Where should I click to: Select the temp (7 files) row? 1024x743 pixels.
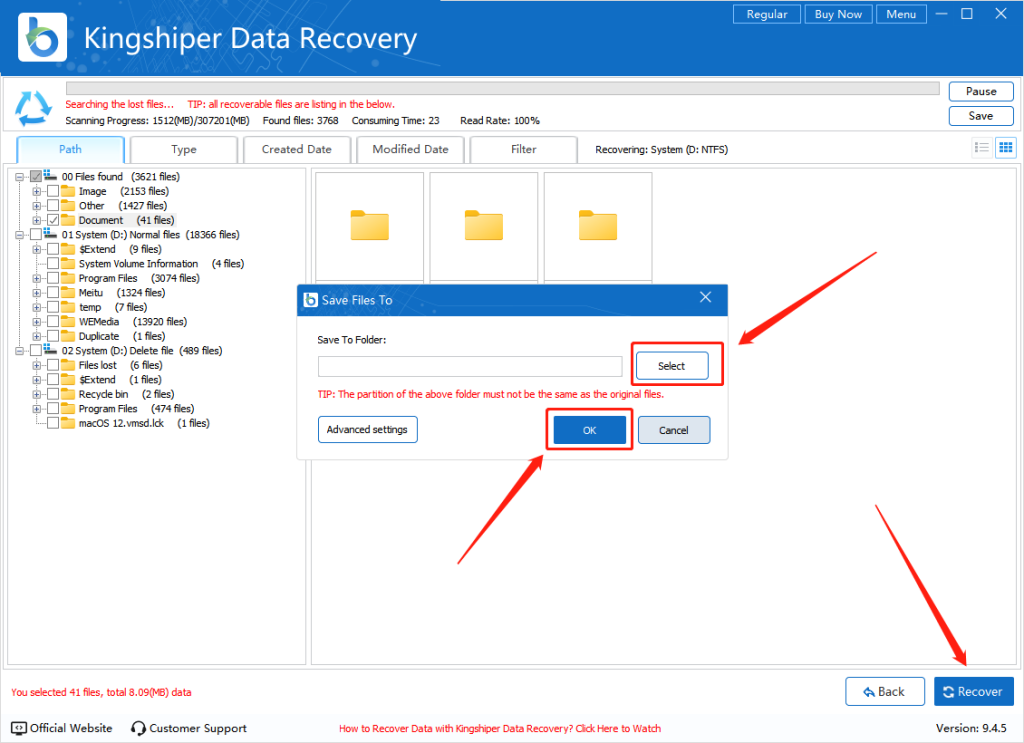(113, 307)
